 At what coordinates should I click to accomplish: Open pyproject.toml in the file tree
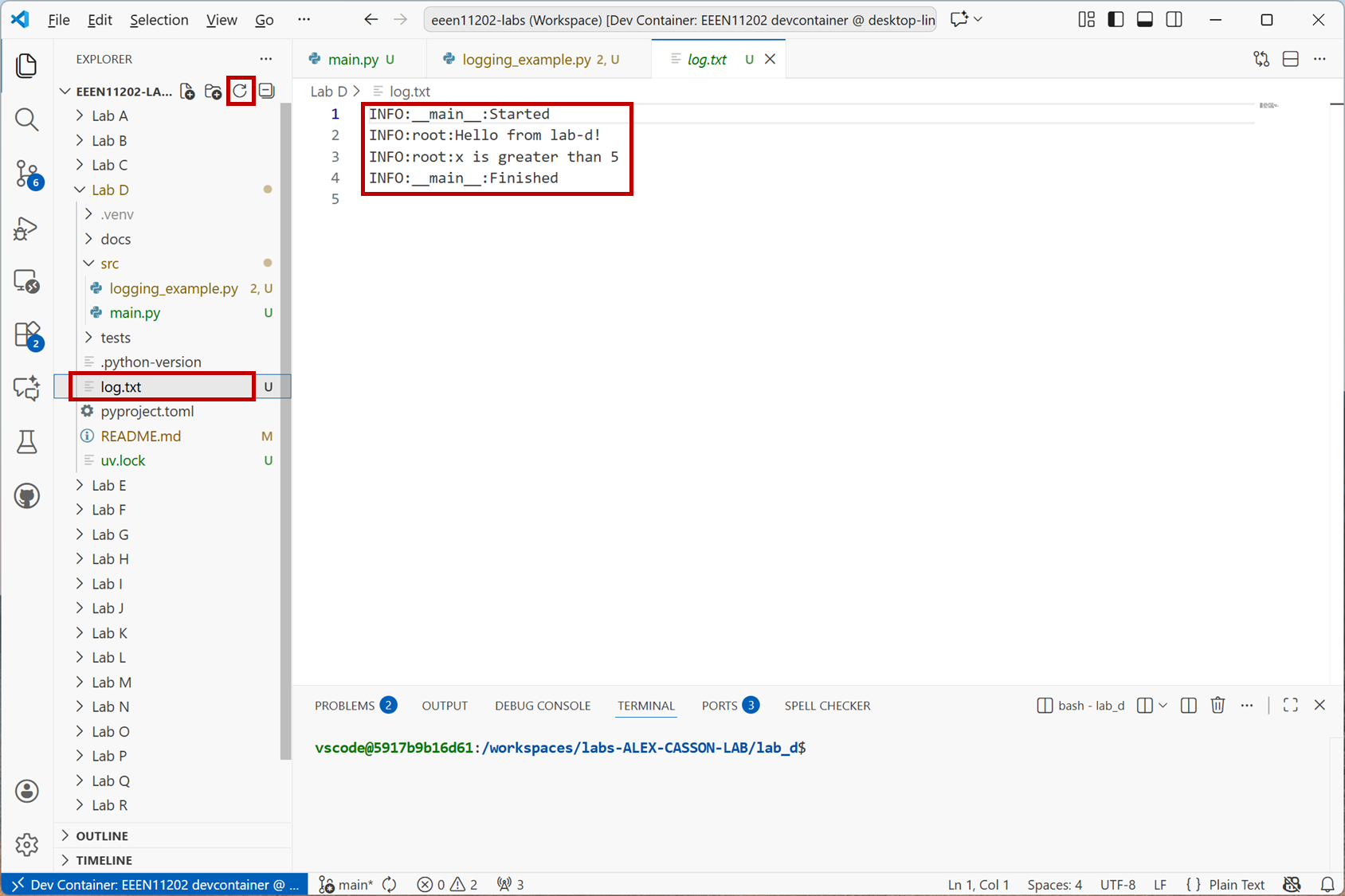tap(147, 412)
